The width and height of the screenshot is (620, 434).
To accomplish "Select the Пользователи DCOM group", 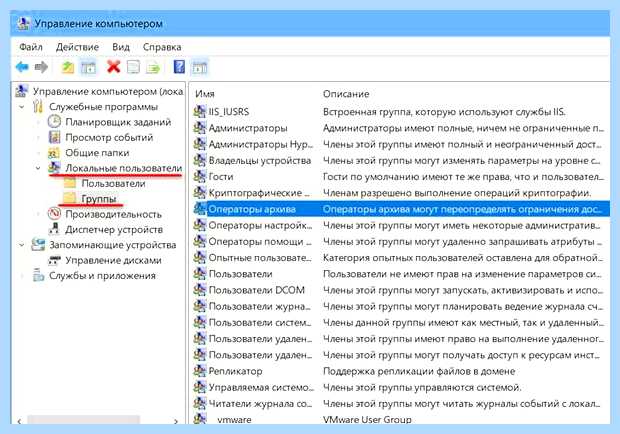I will [257, 290].
